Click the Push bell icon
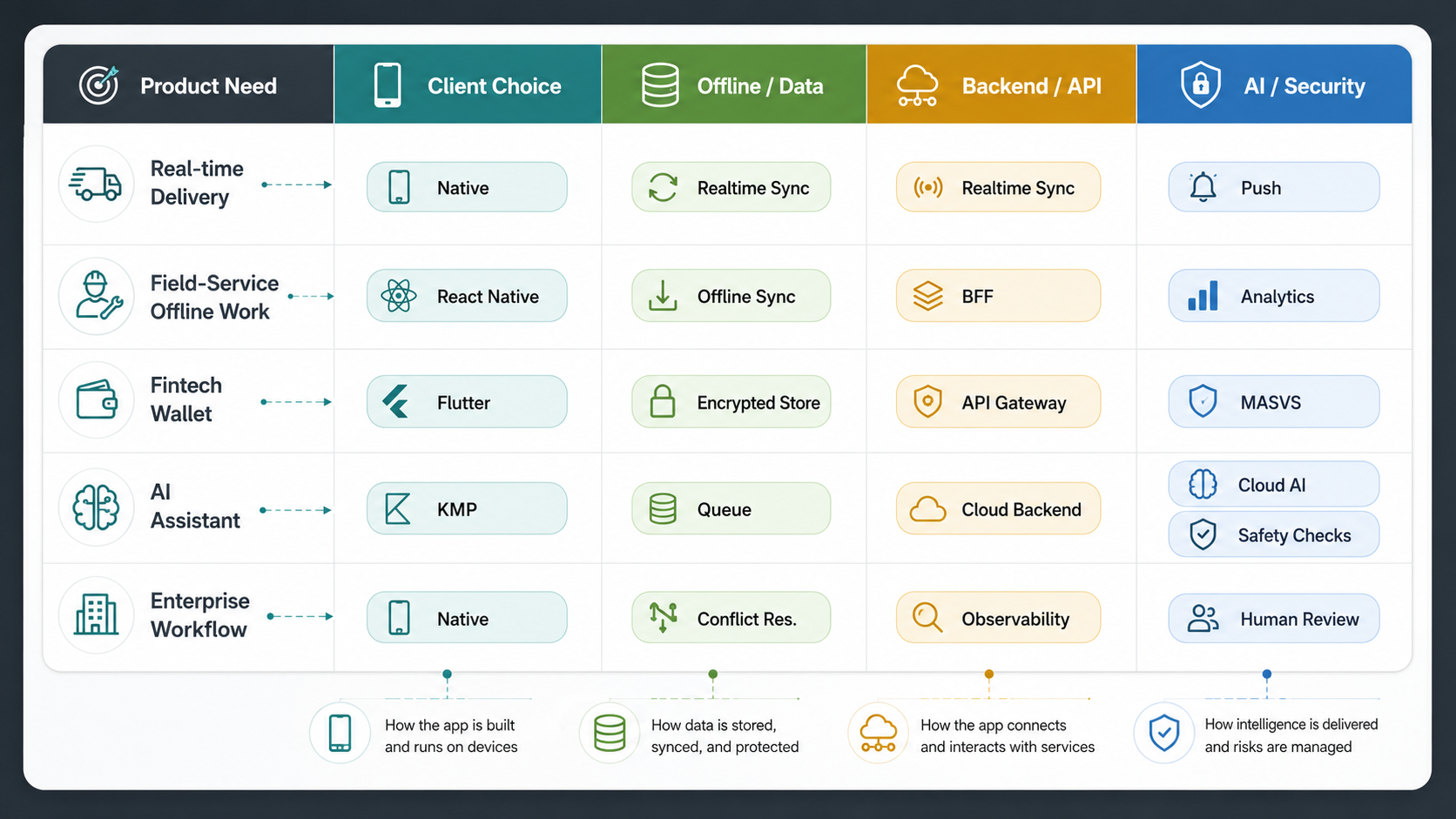Viewport: 1456px width, 819px height. point(1203,187)
